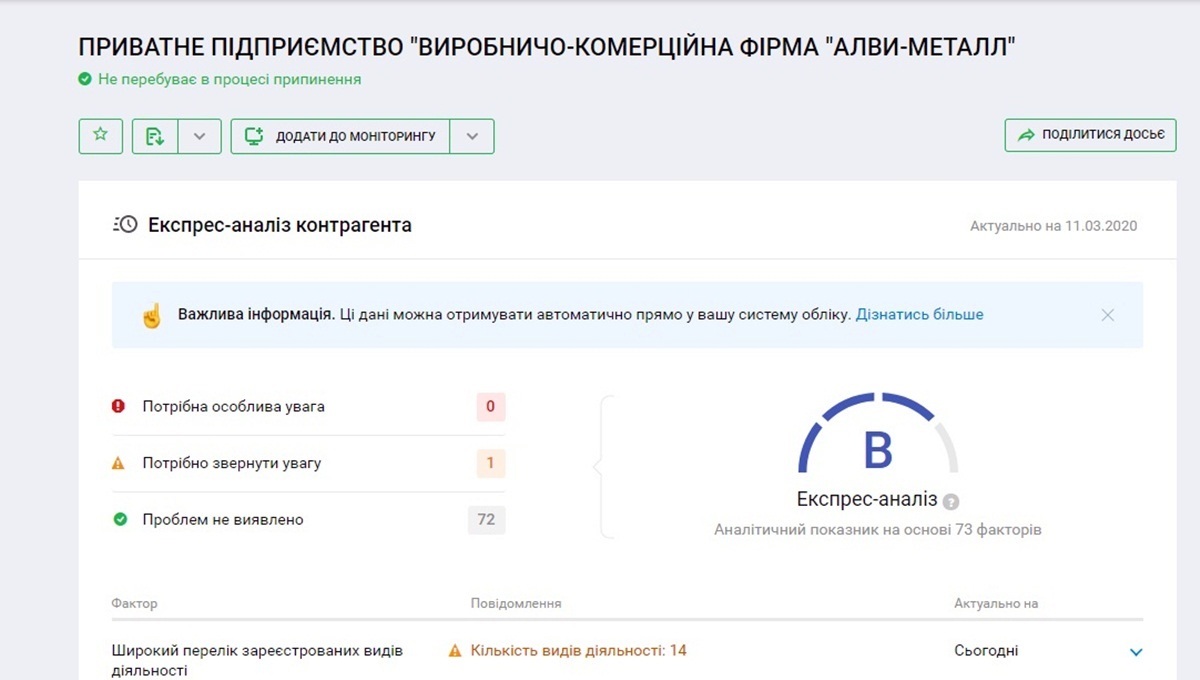Click 'Проблем не виявлено' row label
The width and height of the screenshot is (1200, 680).
223,520
